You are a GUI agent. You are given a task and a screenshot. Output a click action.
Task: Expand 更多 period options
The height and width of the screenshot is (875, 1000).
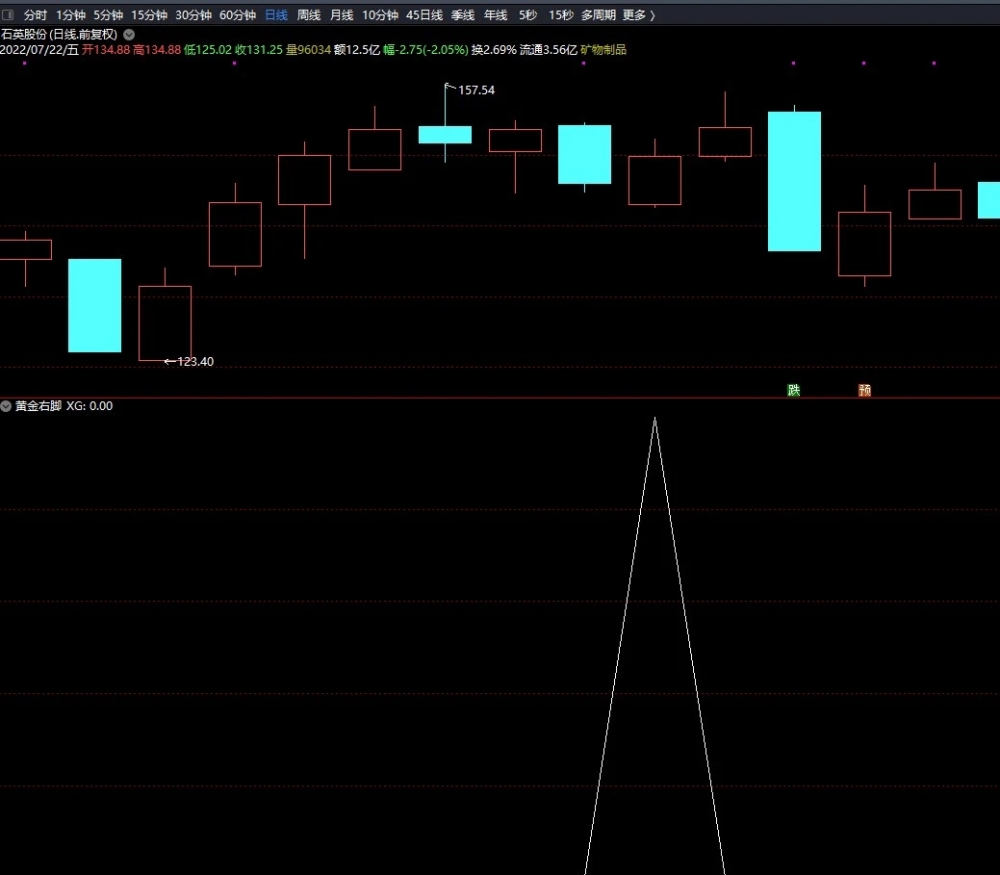(x=638, y=15)
